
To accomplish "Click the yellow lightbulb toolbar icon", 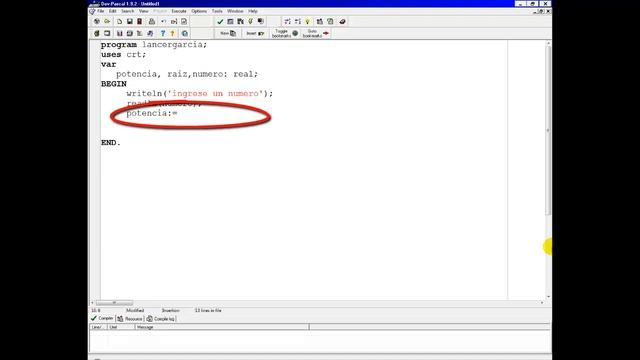I will tap(308, 21).
